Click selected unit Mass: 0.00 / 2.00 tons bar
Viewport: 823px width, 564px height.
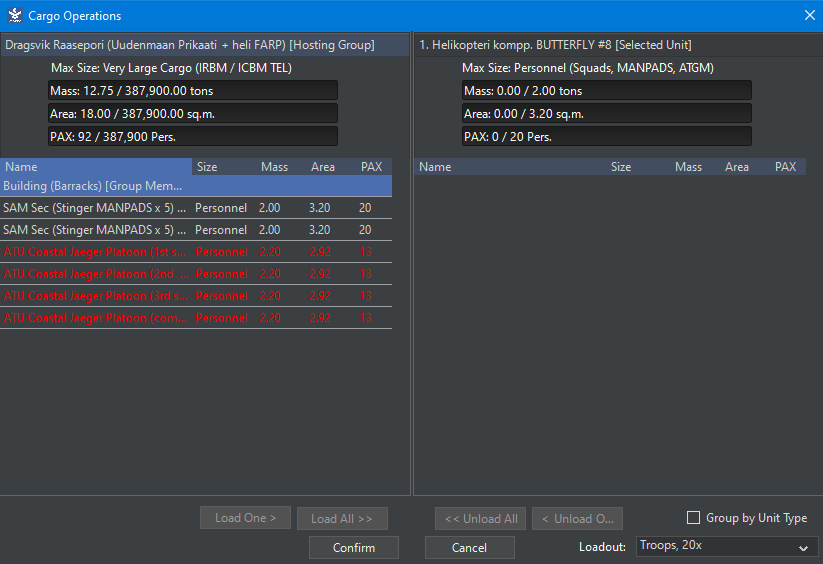coord(607,90)
